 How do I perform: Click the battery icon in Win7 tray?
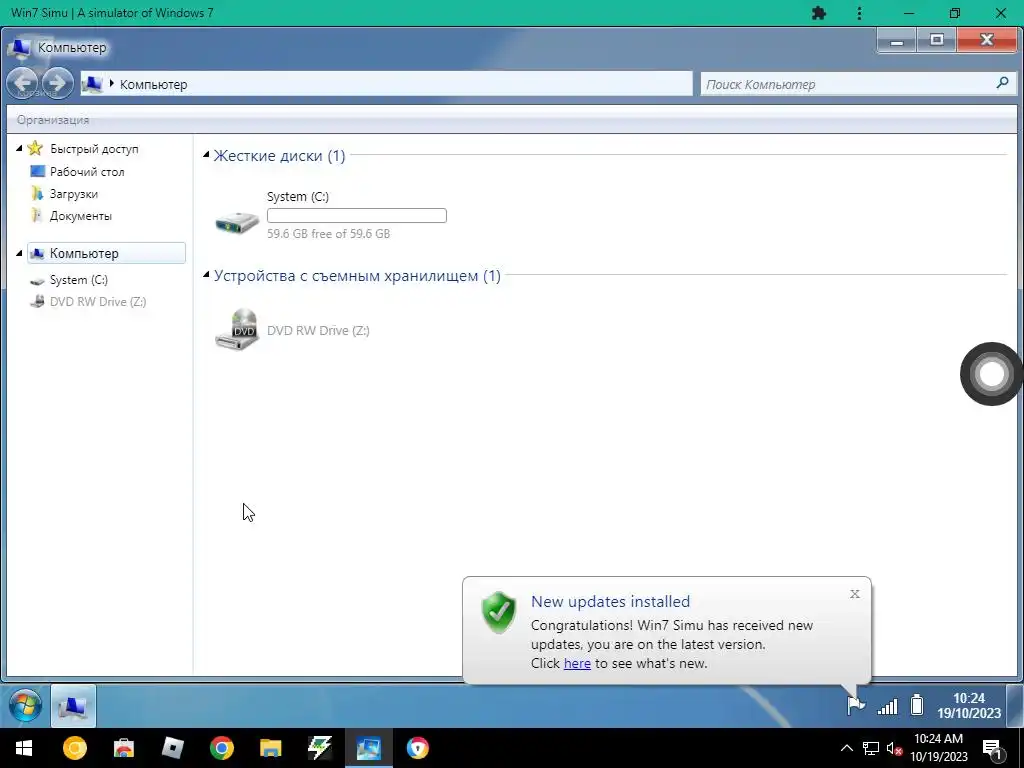coord(917,705)
